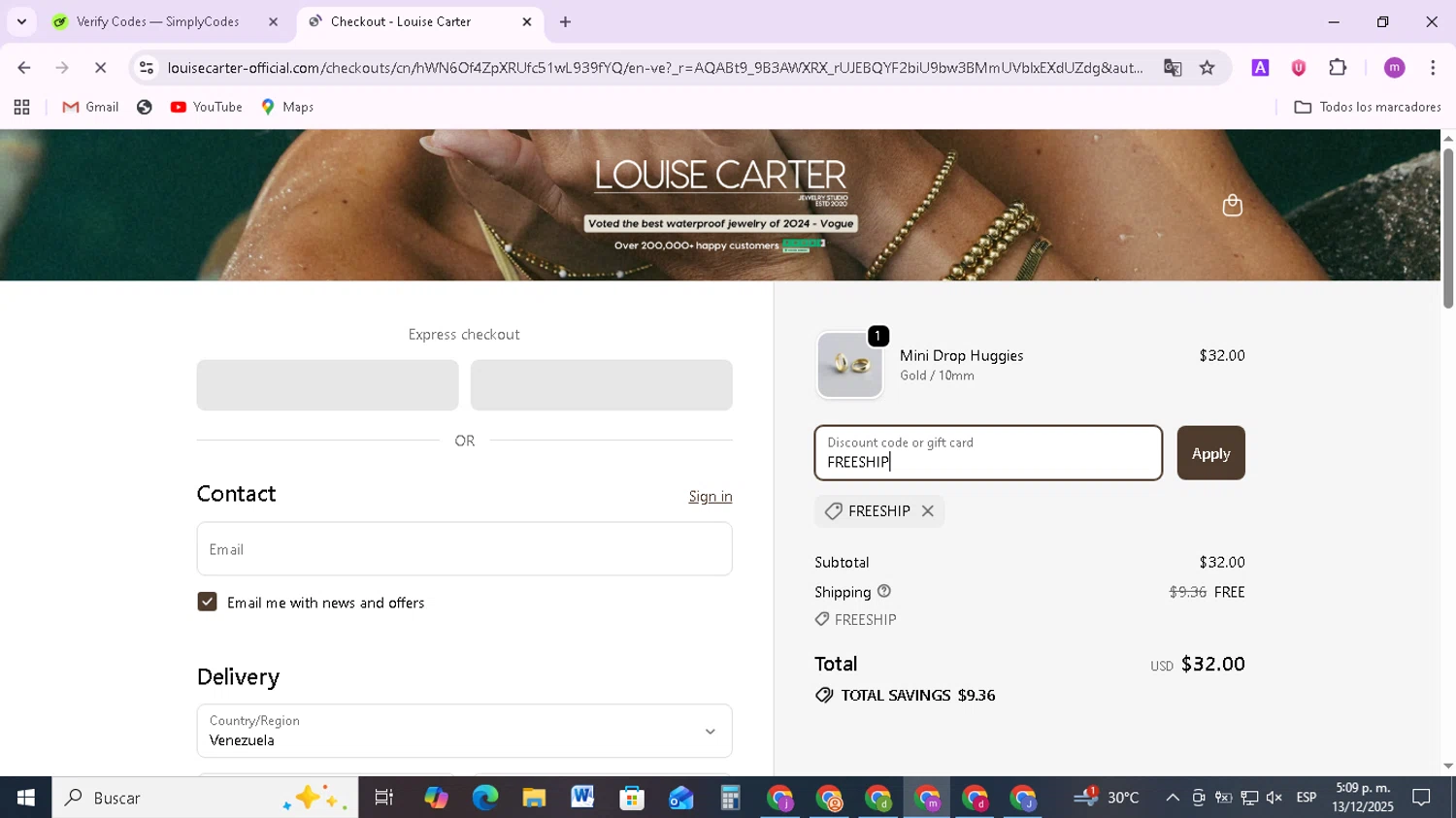
Task: Select the Checkout - Louise Carter tab
Action: [400, 21]
